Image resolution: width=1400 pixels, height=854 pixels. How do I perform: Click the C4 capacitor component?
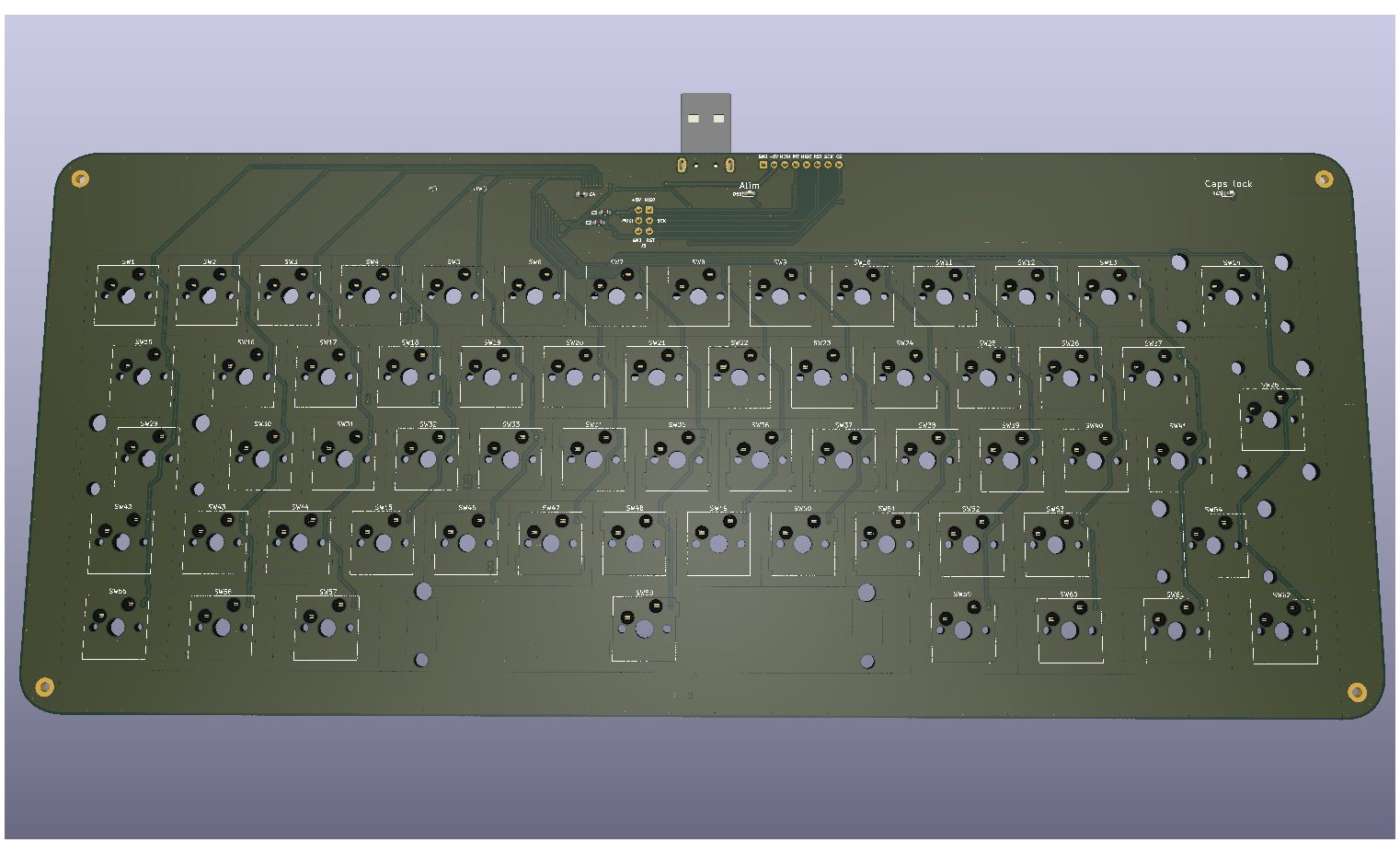pyautogui.click(x=582, y=194)
